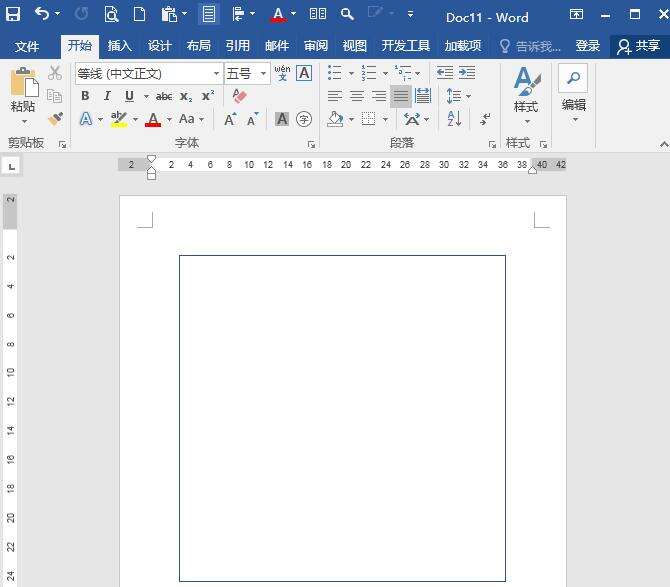Click the Save icon in quick access toolbar
The height and width of the screenshot is (587, 670).
13,15
